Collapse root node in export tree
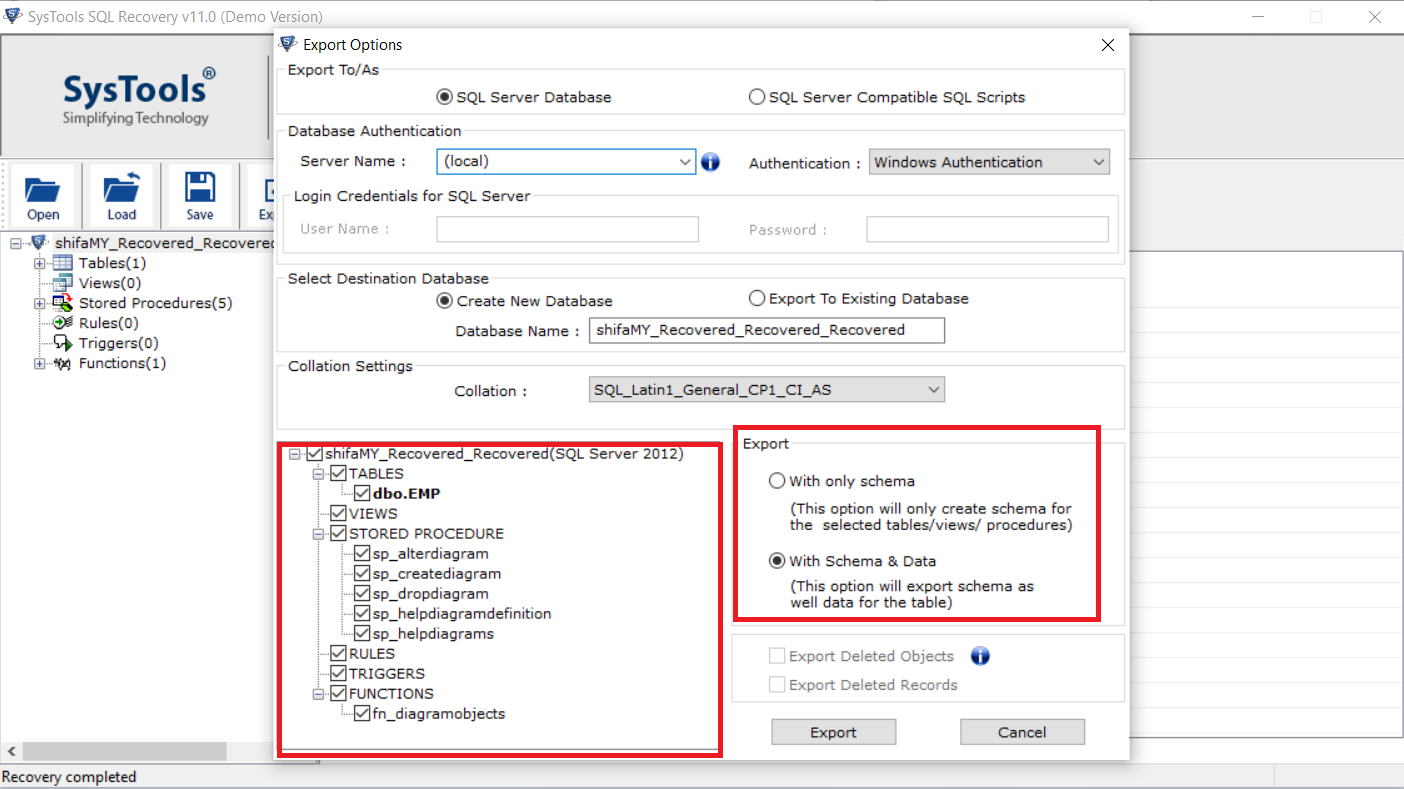 [294, 454]
